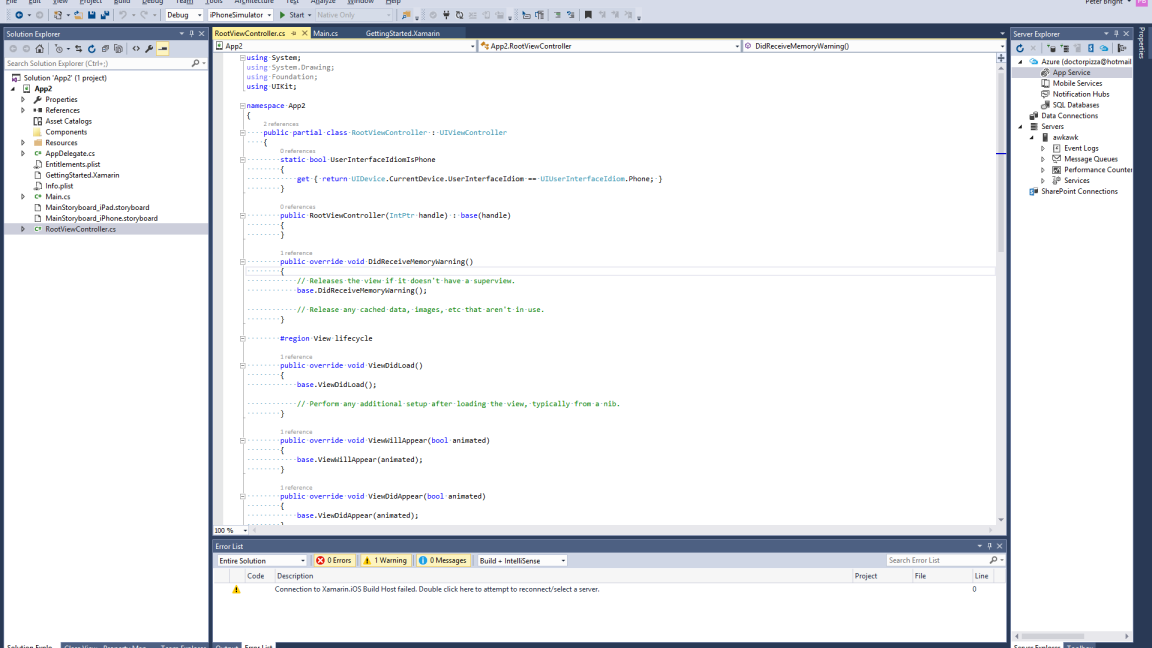
Task: Switch to the Main.cs tab
Action: click(x=326, y=34)
